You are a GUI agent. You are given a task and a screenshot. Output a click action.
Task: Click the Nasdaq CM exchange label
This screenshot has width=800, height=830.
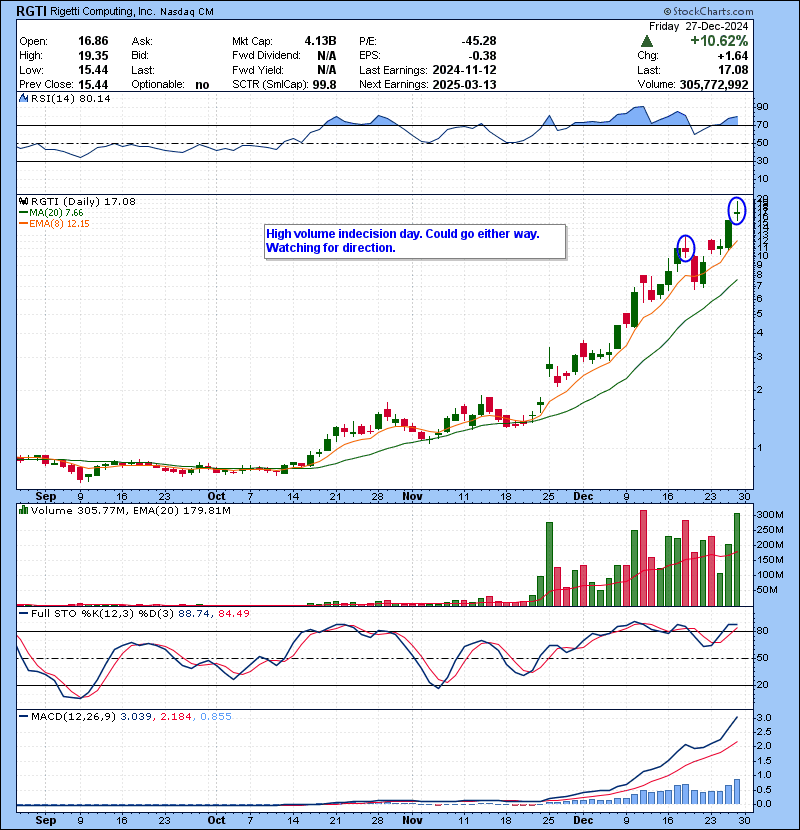[x=186, y=12]
